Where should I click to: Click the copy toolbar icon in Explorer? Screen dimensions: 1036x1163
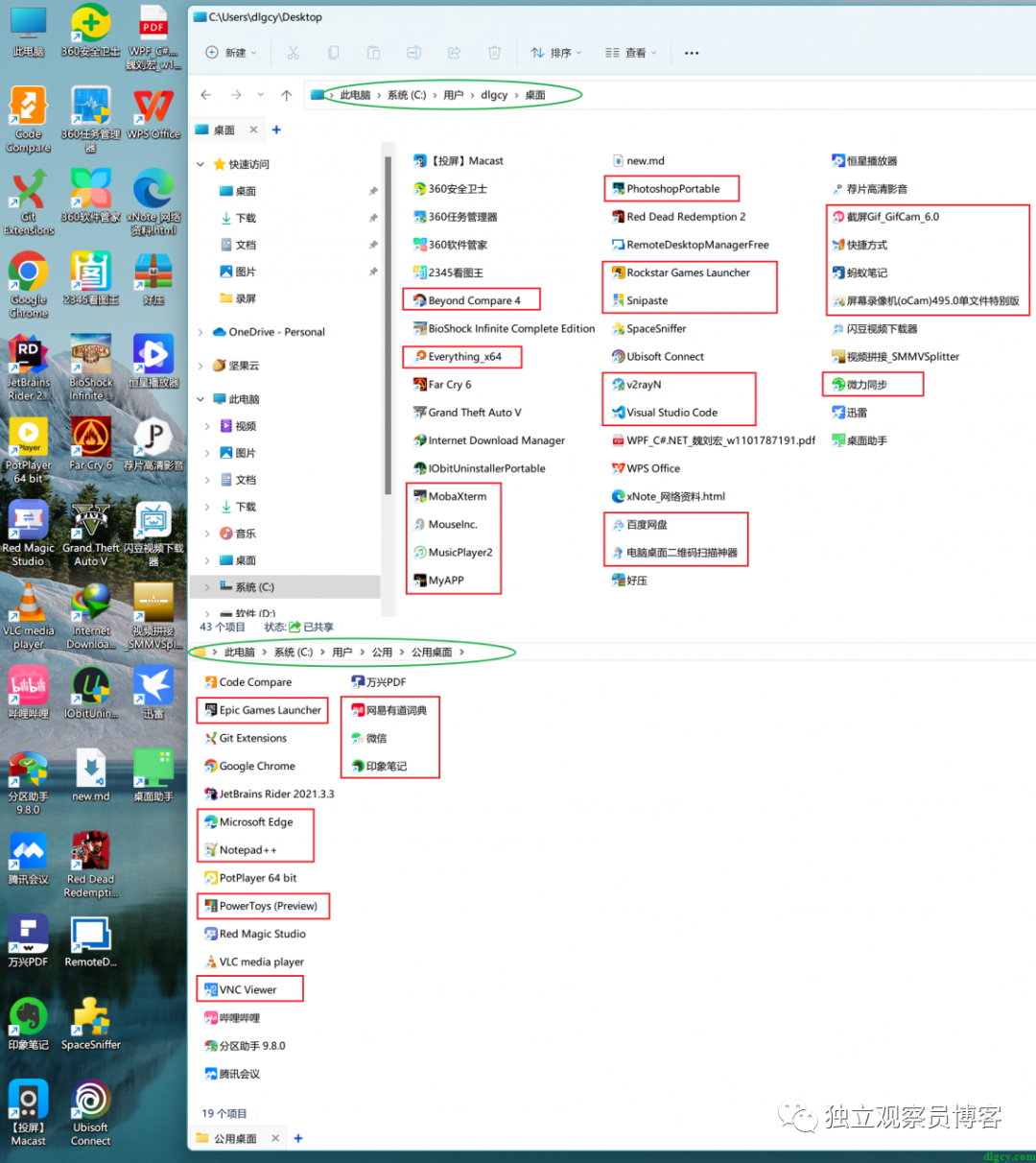(333, 53)
